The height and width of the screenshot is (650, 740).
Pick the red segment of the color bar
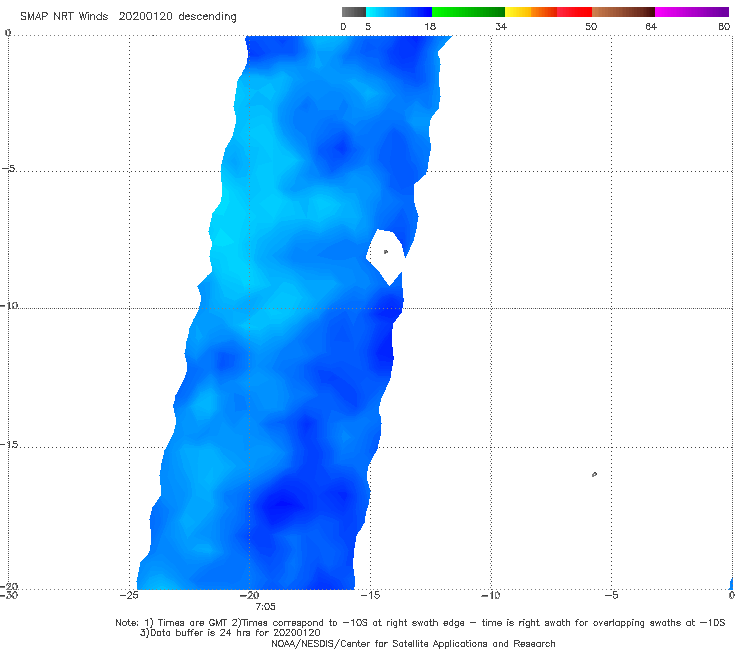point(574,12)
